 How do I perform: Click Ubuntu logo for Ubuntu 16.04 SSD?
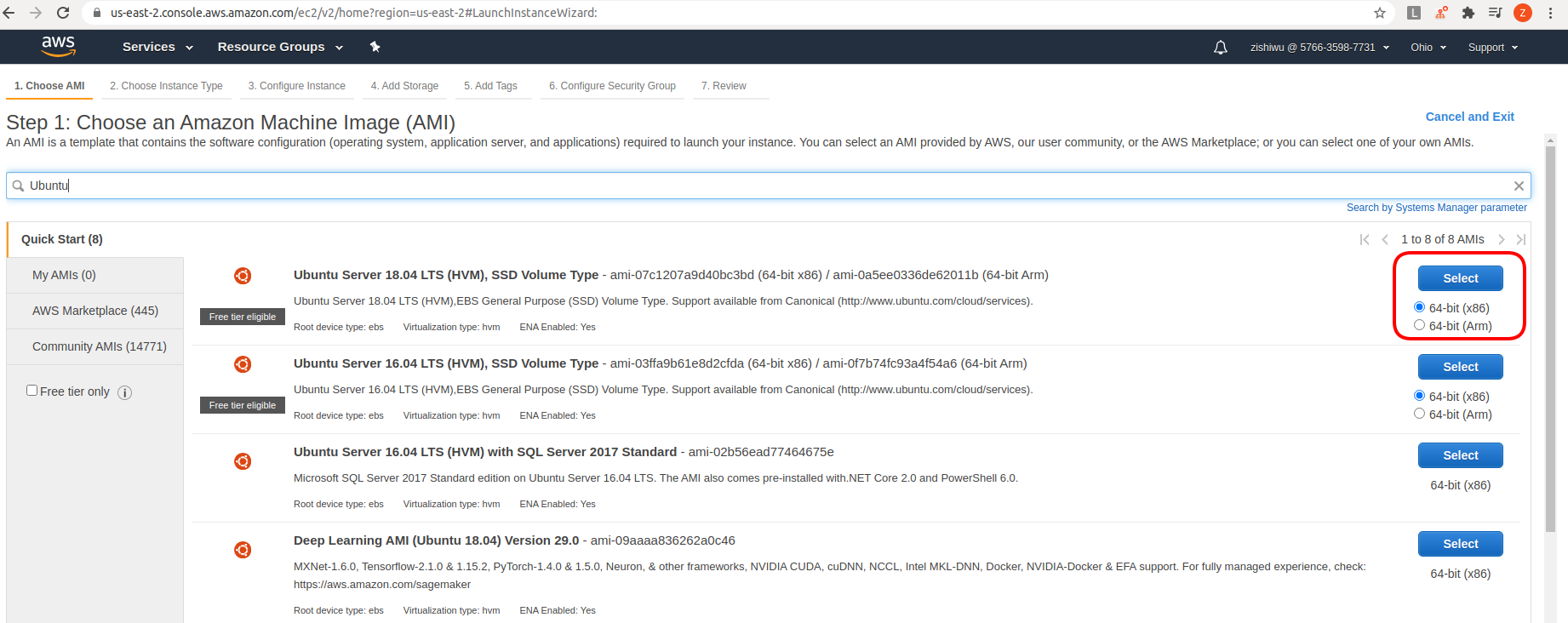point(243,364)
